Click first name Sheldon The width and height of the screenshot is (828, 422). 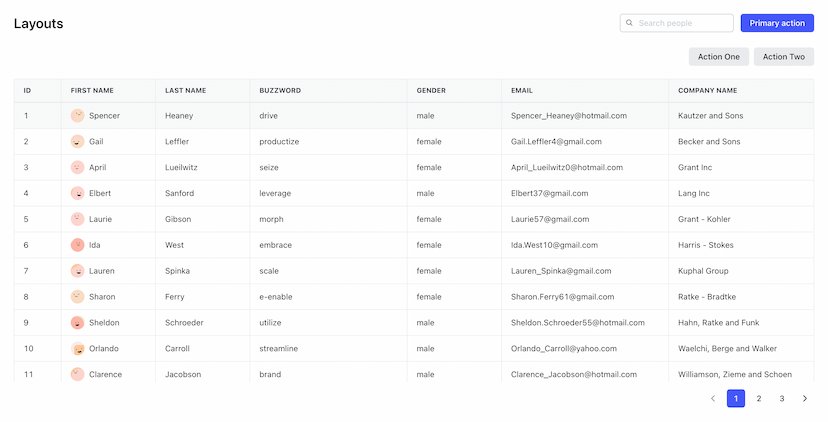click(x=104, y=323)
